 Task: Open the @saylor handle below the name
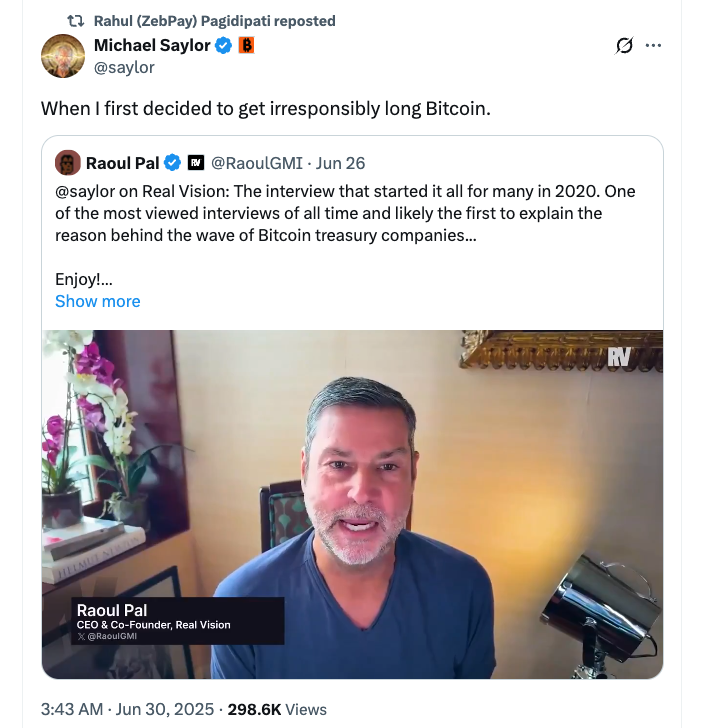pyautogui.click(x=124, y=67)
